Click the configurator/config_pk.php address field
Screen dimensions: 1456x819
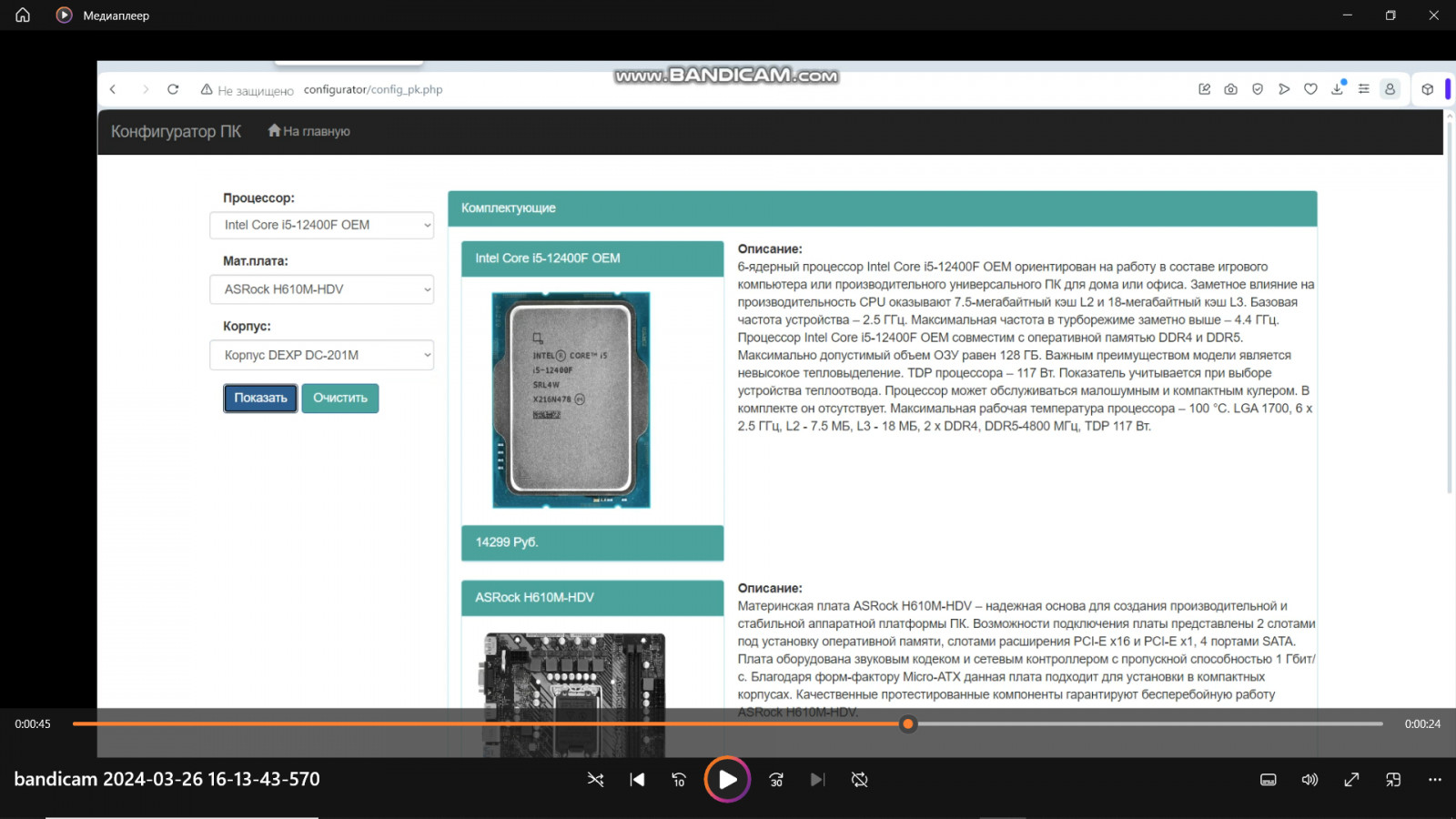pyautogui.click(x=373, y=89)
